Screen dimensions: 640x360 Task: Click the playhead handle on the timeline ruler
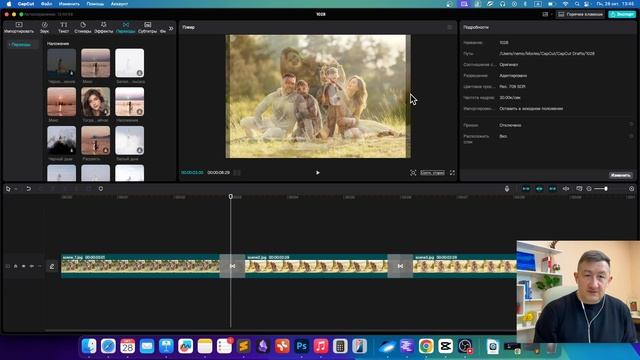pos(231,197)
